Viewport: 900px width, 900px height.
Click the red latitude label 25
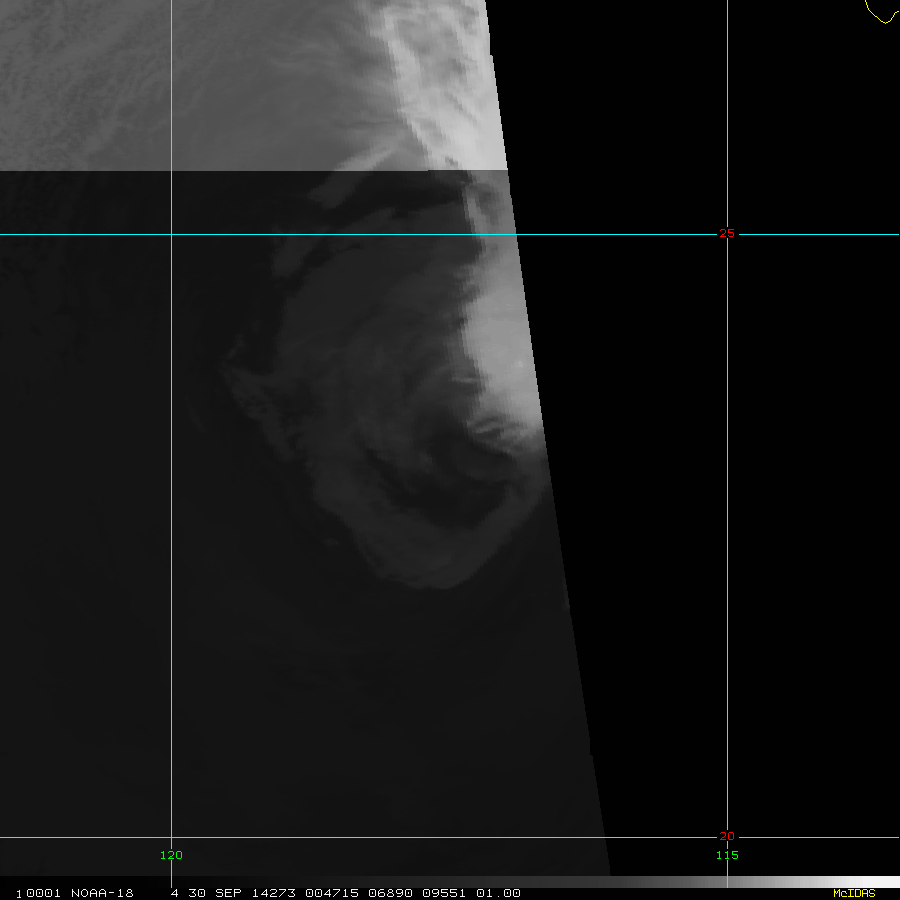727,234
